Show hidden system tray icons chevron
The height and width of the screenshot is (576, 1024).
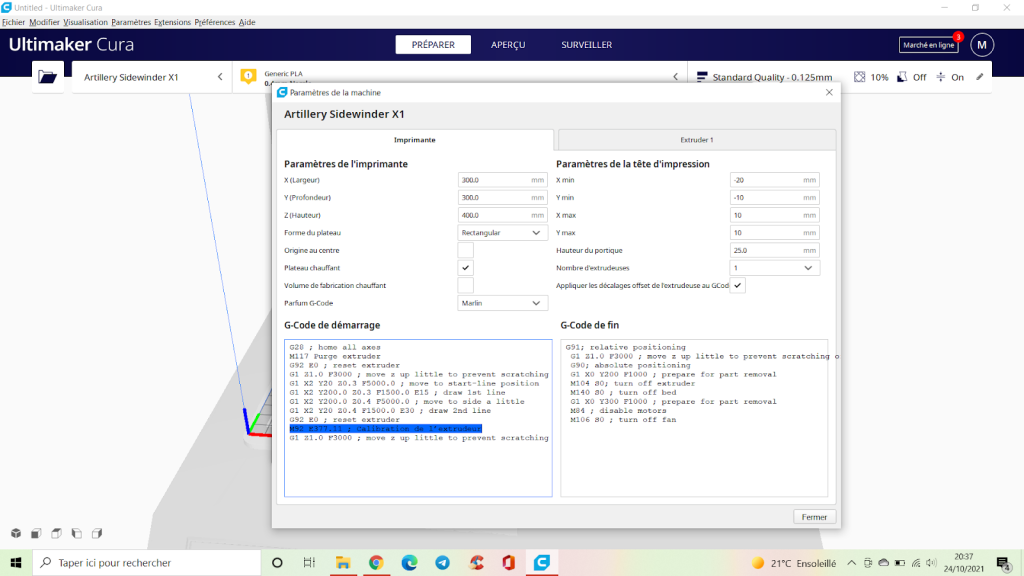click(852, 563)
